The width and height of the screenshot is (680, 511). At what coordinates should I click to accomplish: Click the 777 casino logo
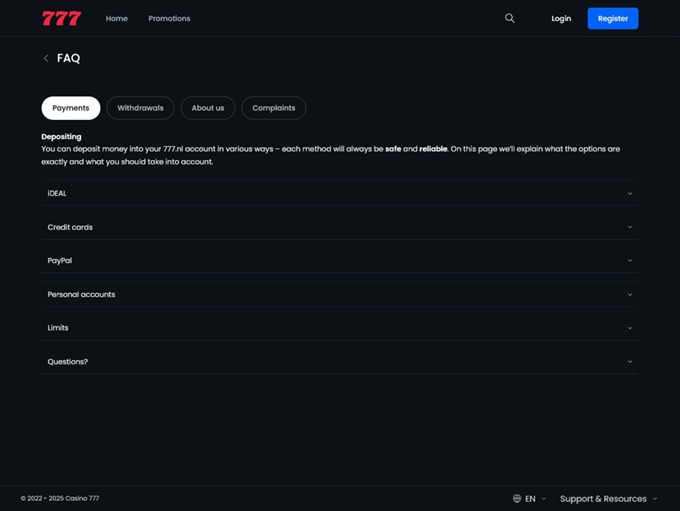point(61,18)
